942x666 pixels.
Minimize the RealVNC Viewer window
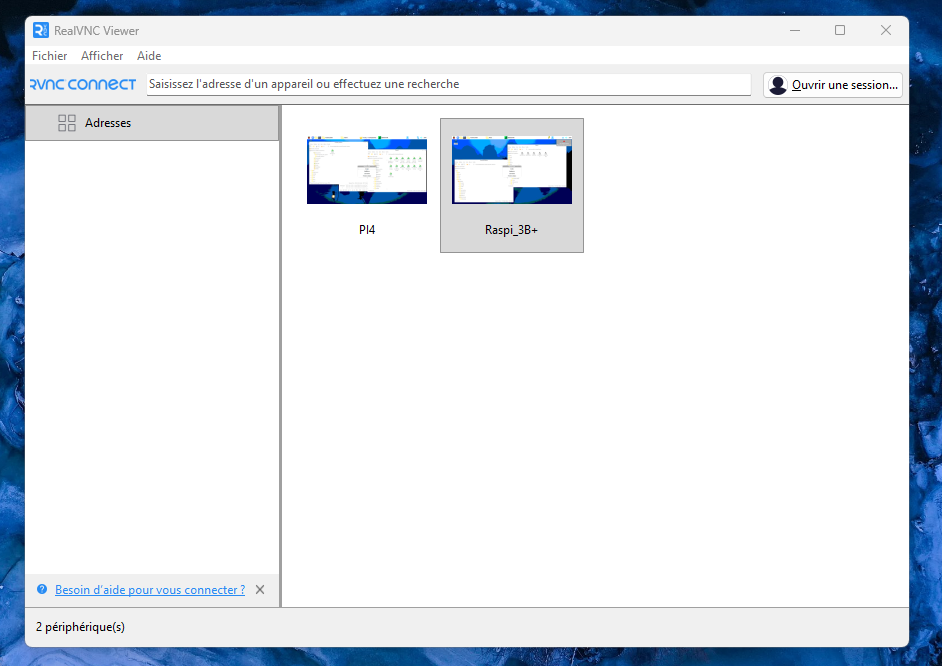click(795, 30)
